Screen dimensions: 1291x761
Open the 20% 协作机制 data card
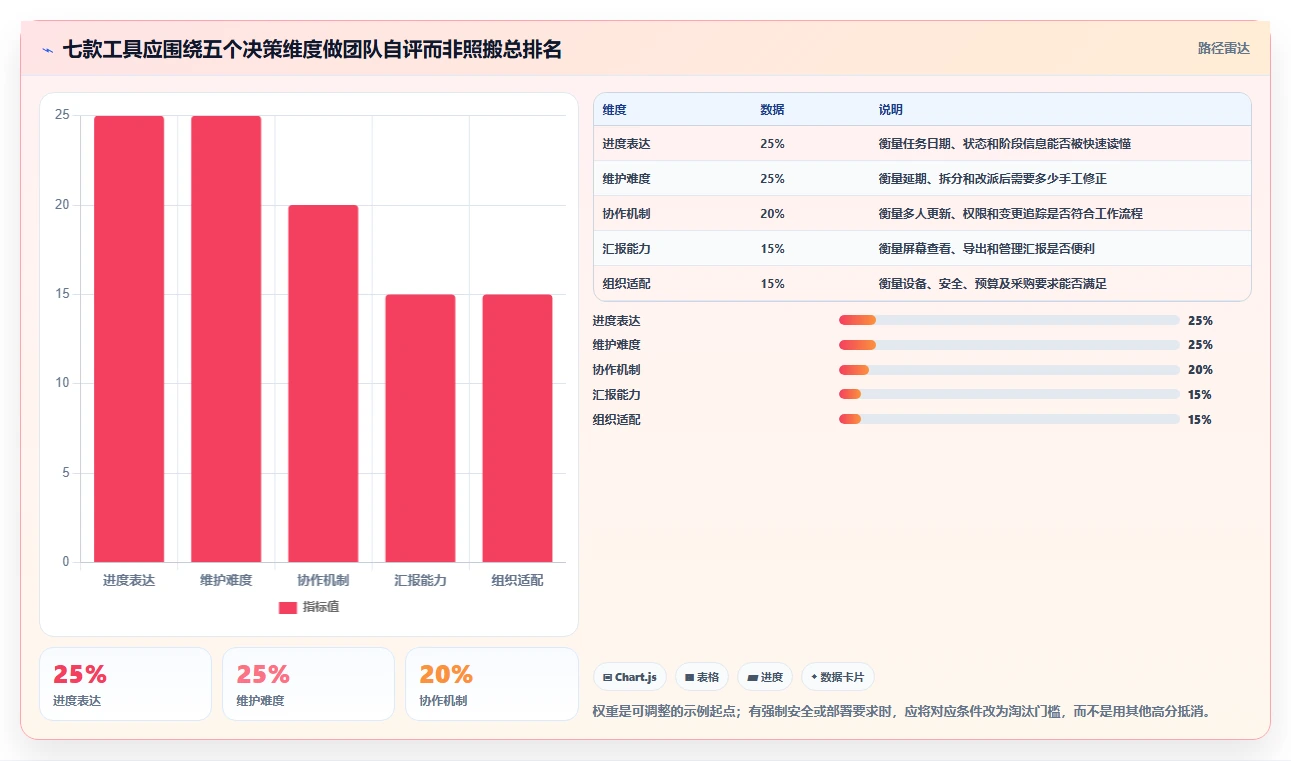(491, 684)
